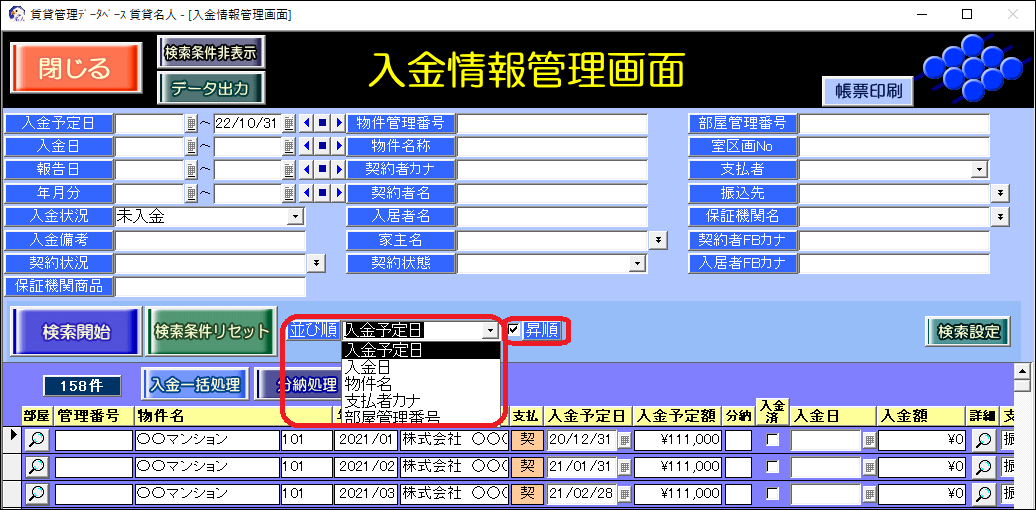
Task: Click next arrow beside 年月分 date range
Action: click(338, 193)
